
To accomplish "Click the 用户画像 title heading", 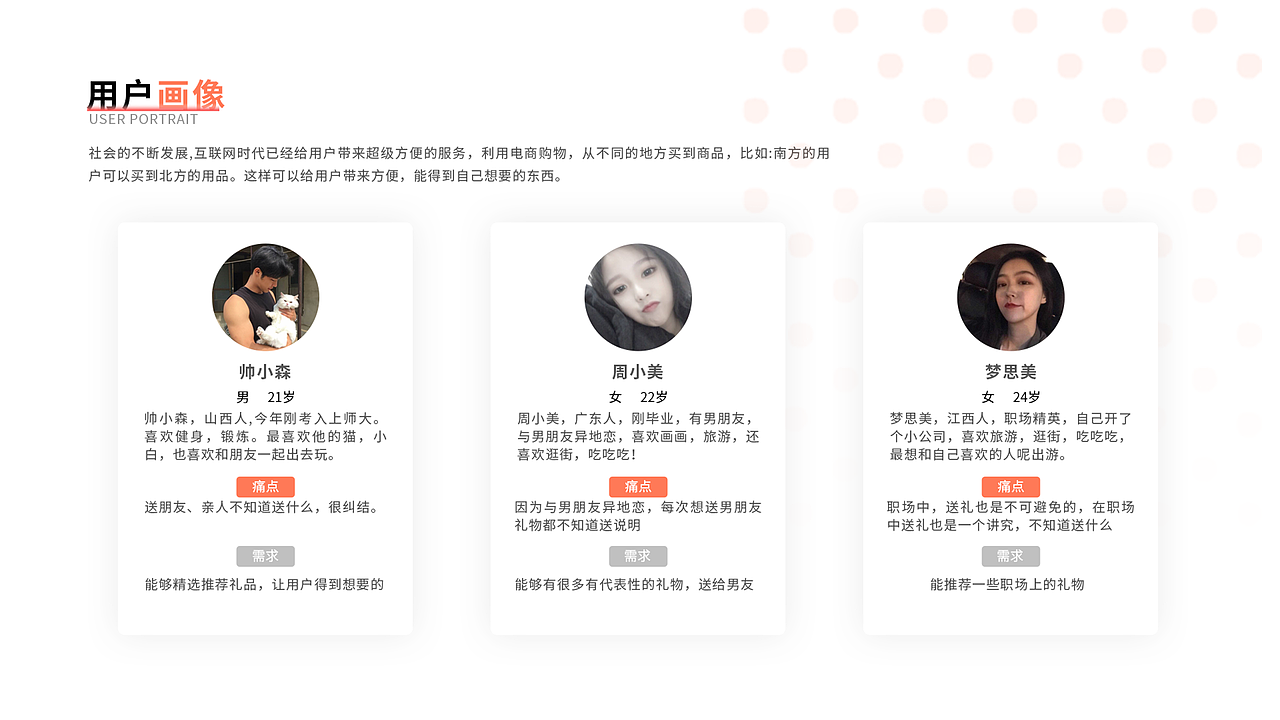I will 156,95.
